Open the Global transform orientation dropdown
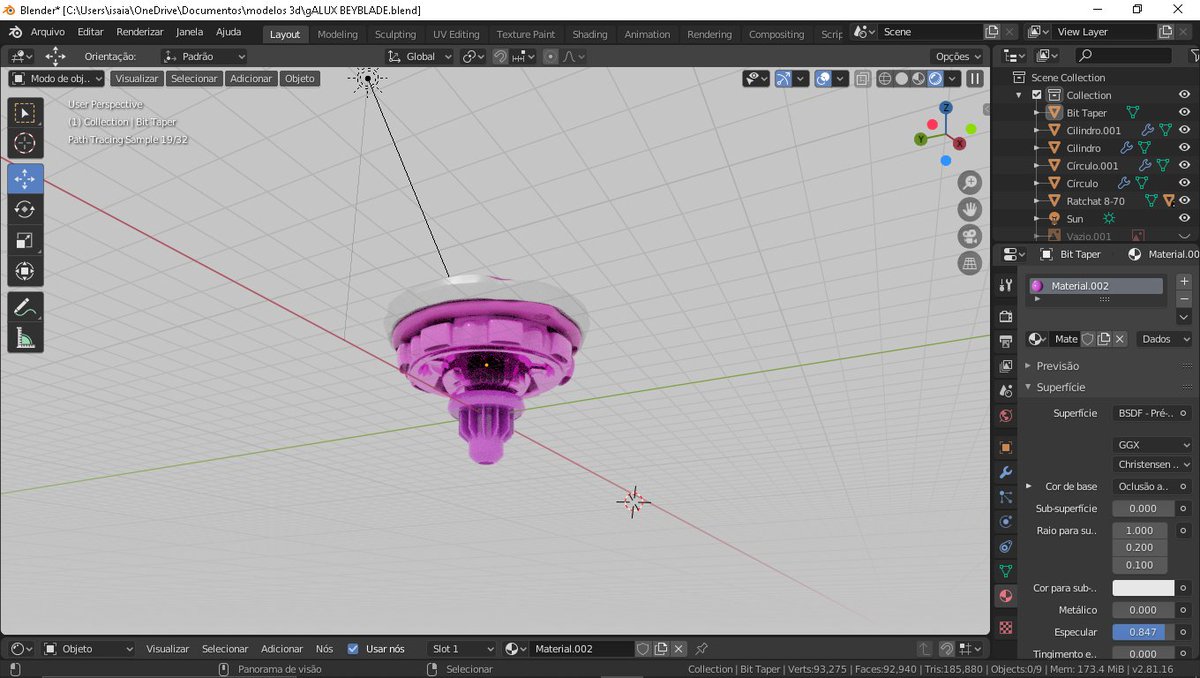This screenshot has height=678, width=1200. click(420, 57)
